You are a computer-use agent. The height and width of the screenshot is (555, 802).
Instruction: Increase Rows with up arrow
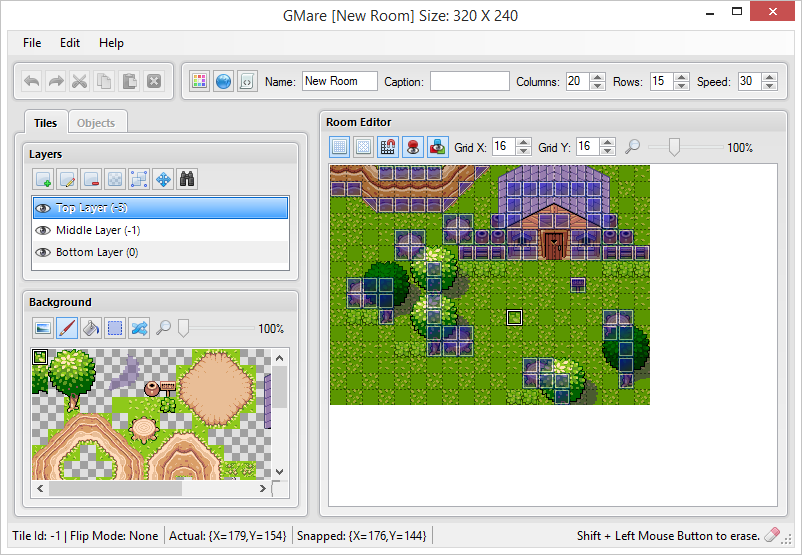point(681,77)
